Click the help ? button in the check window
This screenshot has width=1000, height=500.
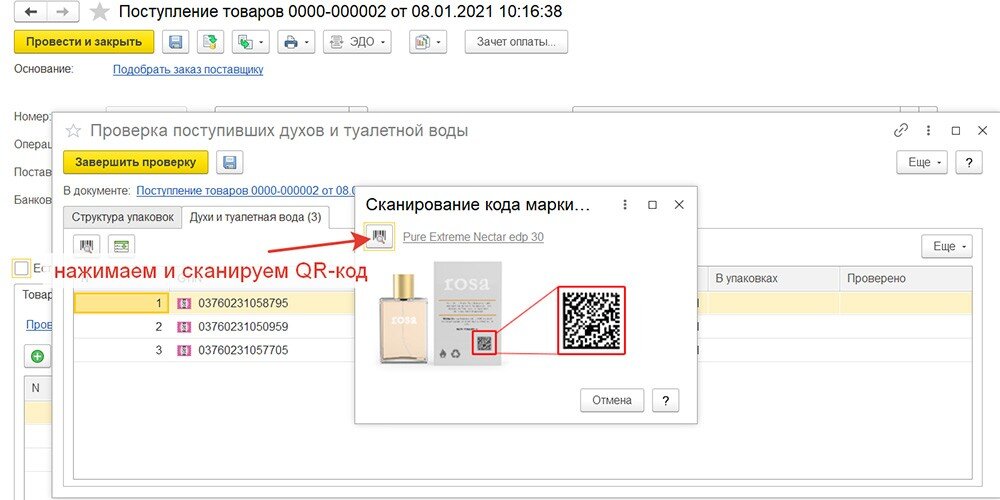click(x=969, y=162)
